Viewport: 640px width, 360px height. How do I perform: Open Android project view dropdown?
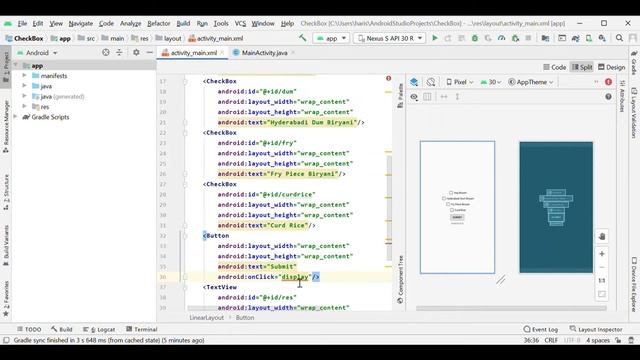tap(37, 53)
